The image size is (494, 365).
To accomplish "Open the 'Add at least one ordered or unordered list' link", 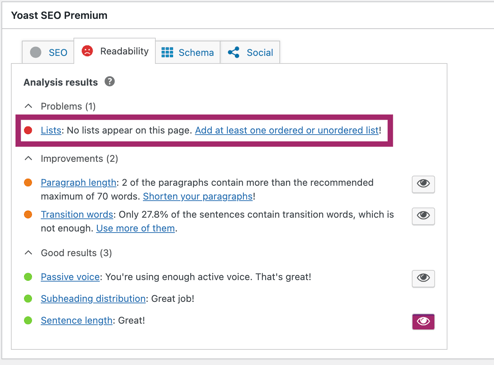I will (287, 130).
